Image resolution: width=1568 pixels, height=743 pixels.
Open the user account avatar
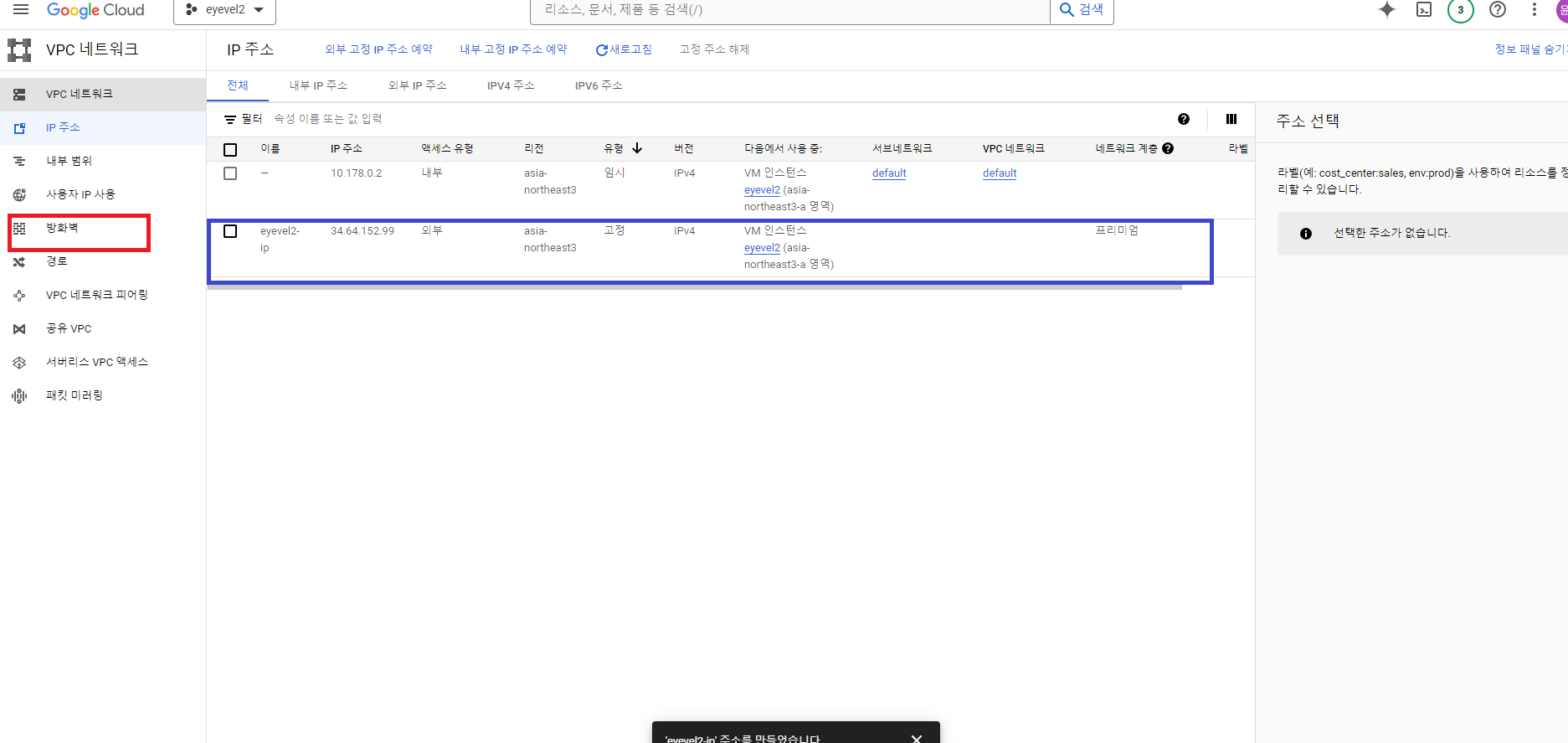coord(1562,8)
